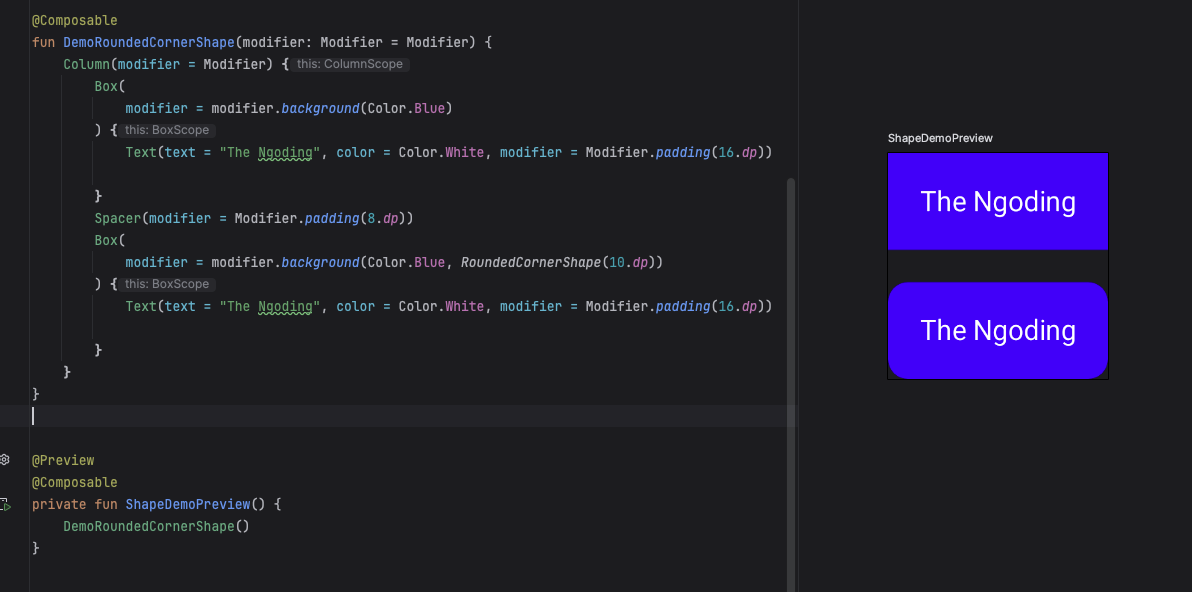Click the ShapeDemoPreview label above the preview
The image size is (1192, 592).
pyautogui.click(x=939, y=138)
